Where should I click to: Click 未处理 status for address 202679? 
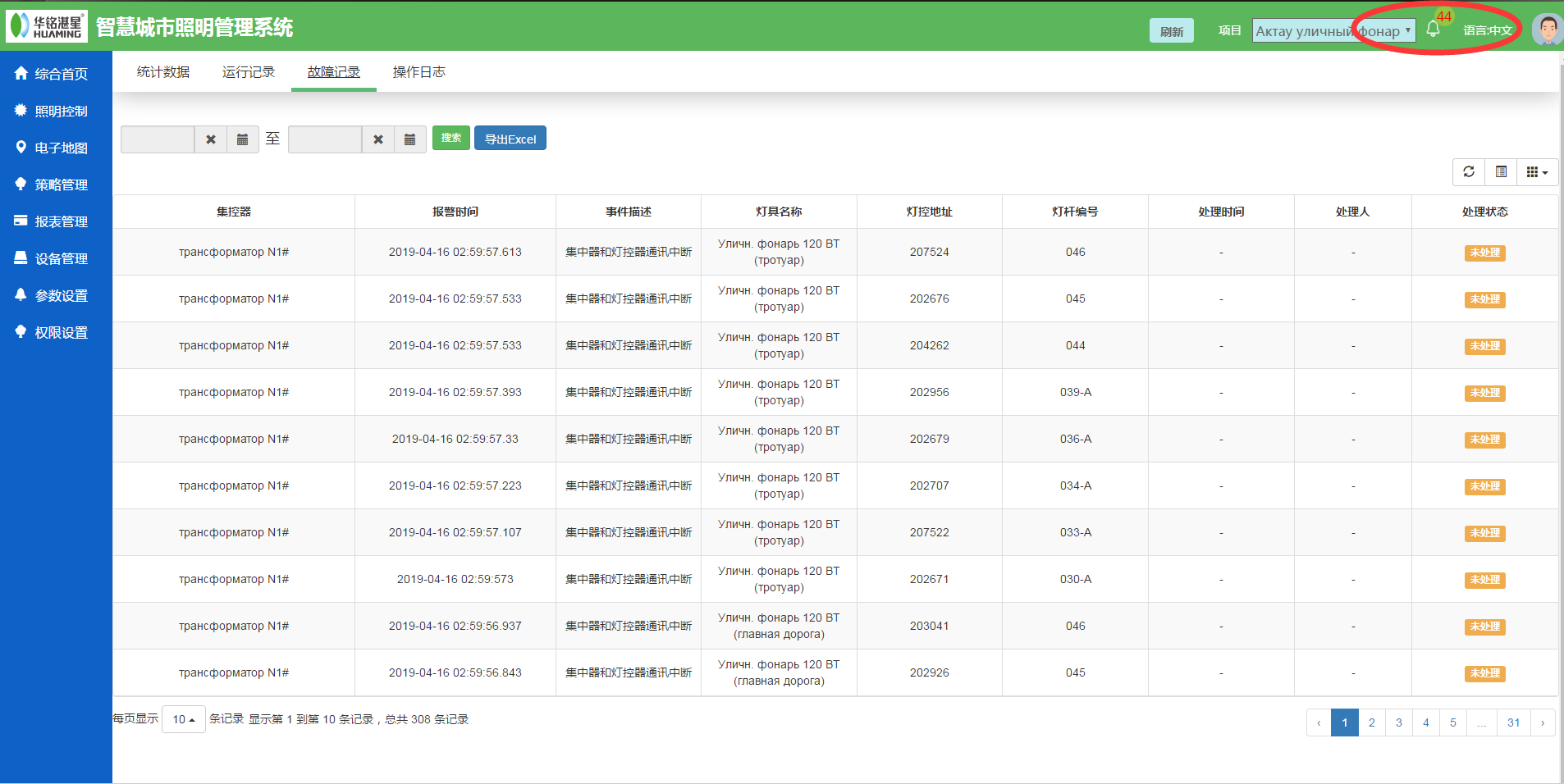point(1485,440)
